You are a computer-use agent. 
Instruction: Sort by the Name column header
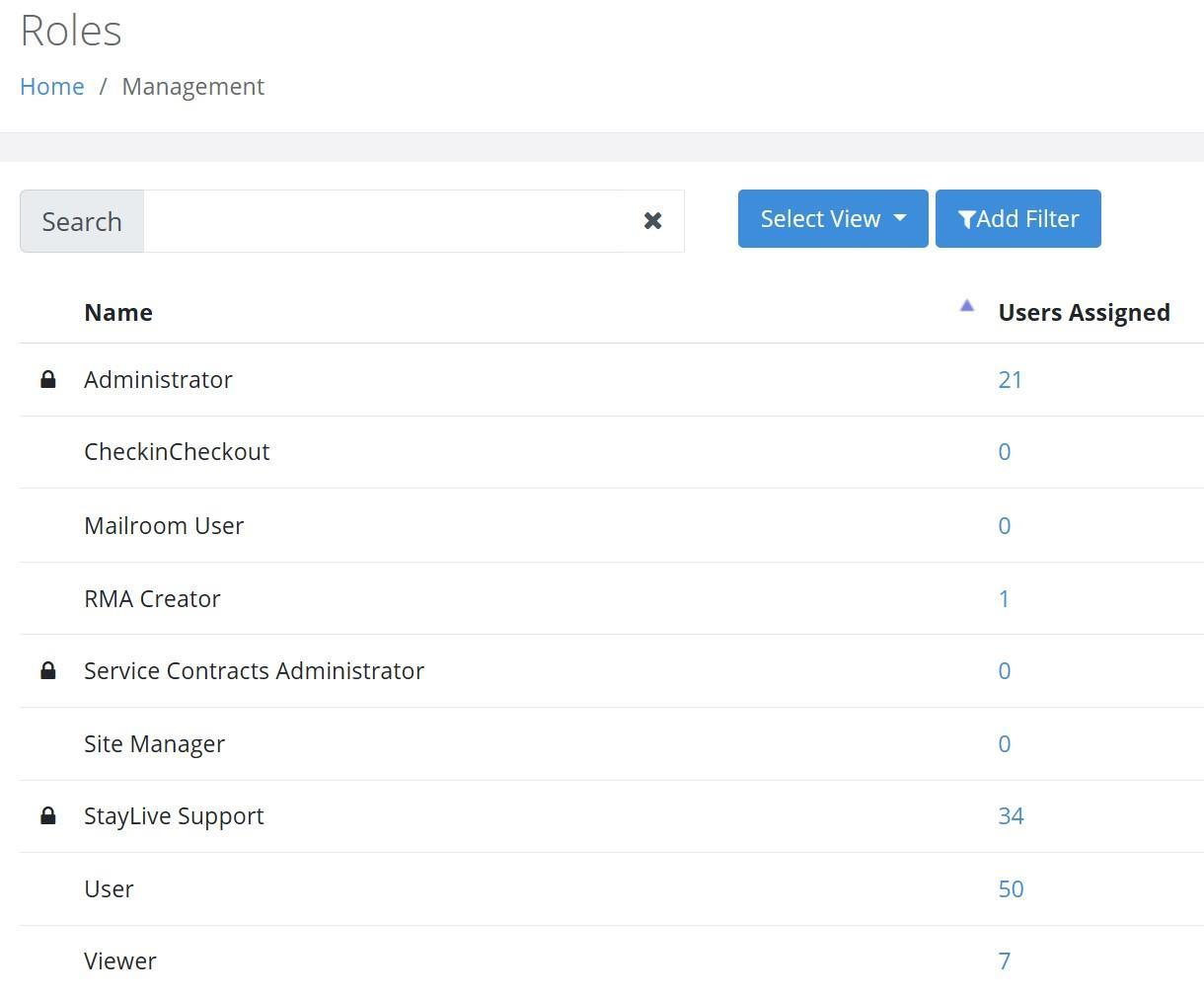pos(118,312)
